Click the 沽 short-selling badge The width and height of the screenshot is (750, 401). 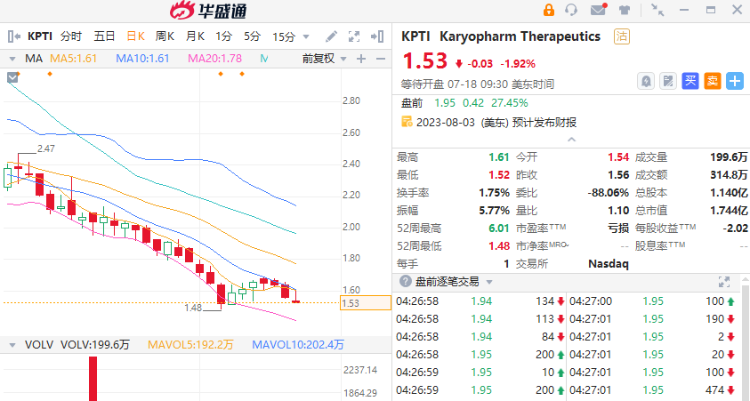click(x=622, y=36)
